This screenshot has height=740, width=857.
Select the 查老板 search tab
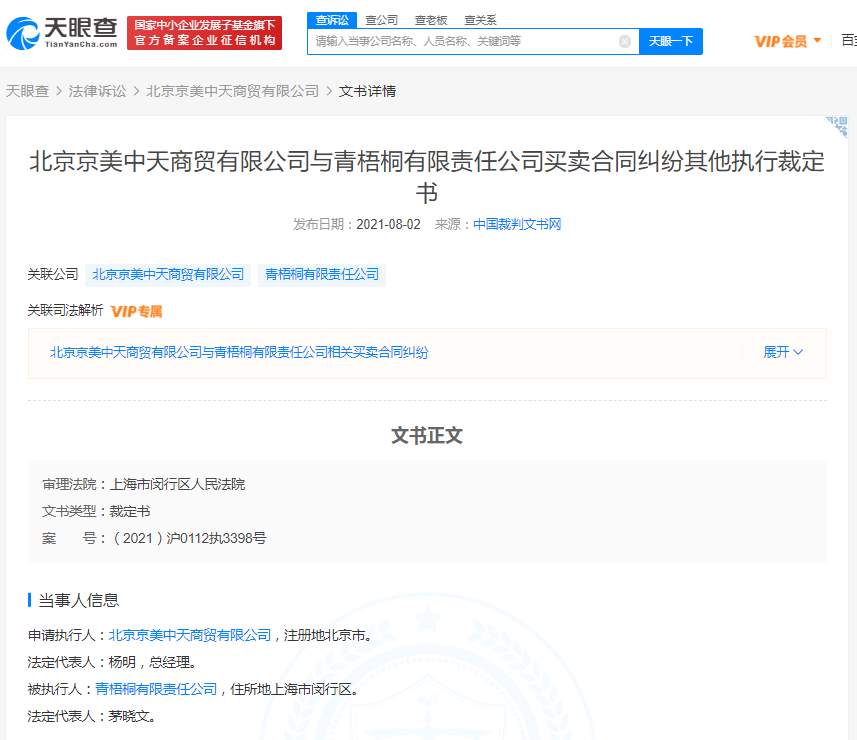431,19
